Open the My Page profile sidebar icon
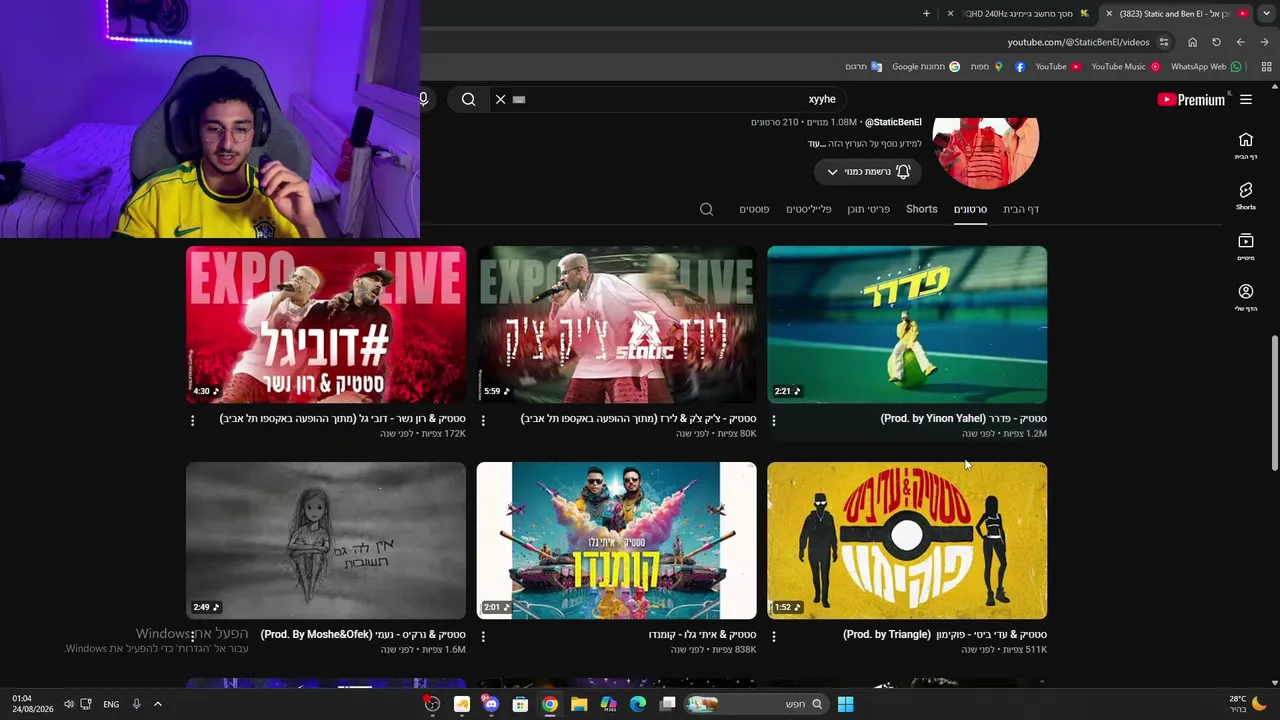The width and height of the screenshot is (1280, 720). (x=1245, y=297)
